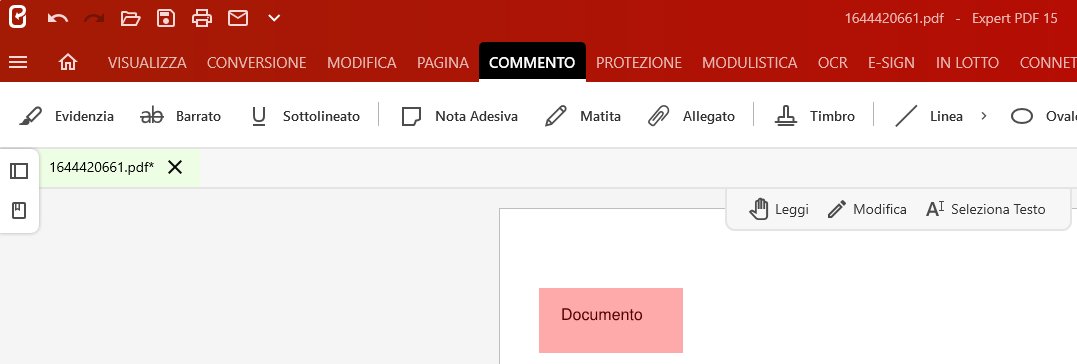Screen dimensions: 1077x364
Task: Select the Barrato strikethrough tool
Action: click(181, 117)
